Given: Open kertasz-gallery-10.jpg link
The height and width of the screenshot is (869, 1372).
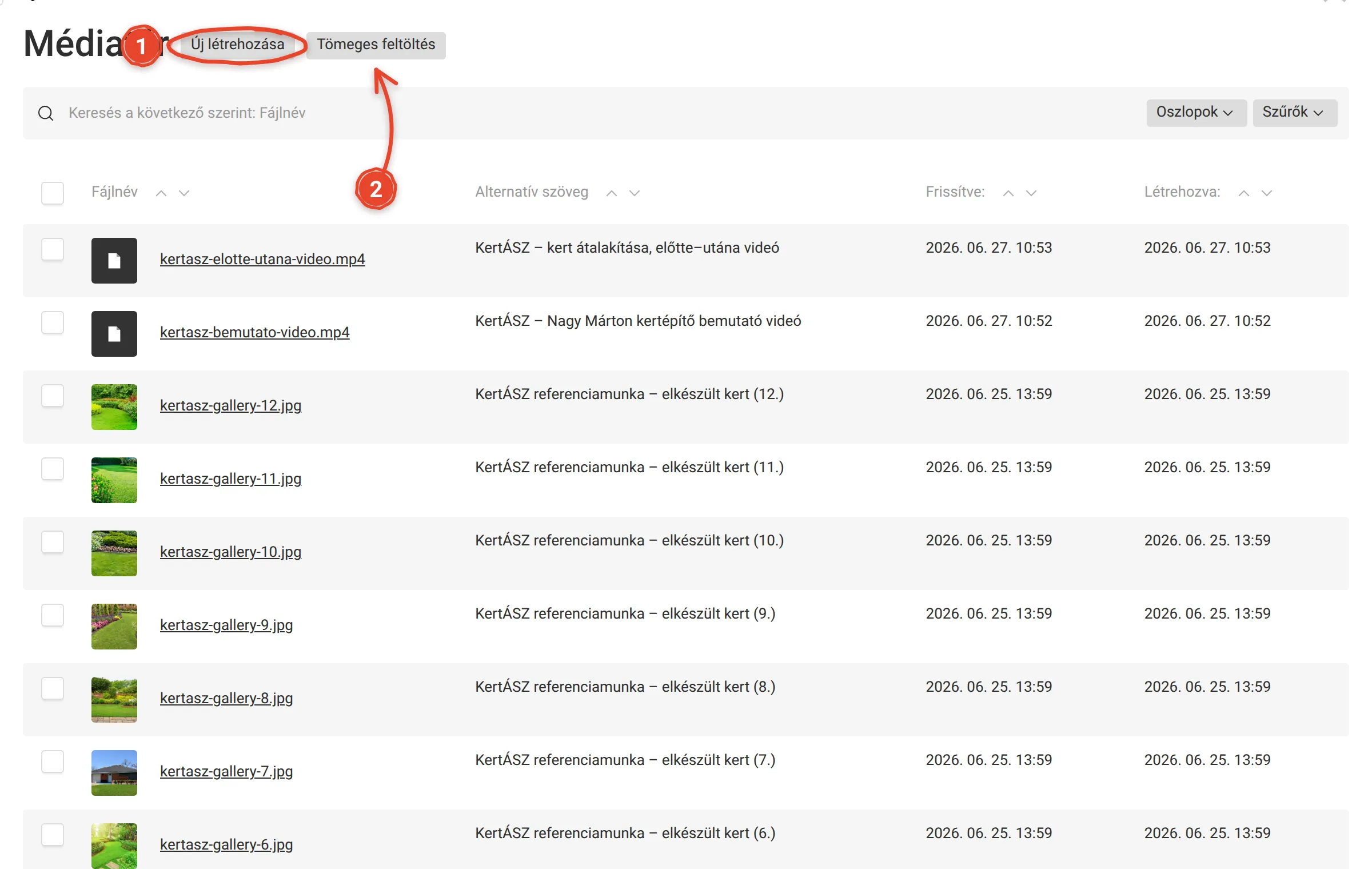Looking at the screenshot, I should point(230,552).
